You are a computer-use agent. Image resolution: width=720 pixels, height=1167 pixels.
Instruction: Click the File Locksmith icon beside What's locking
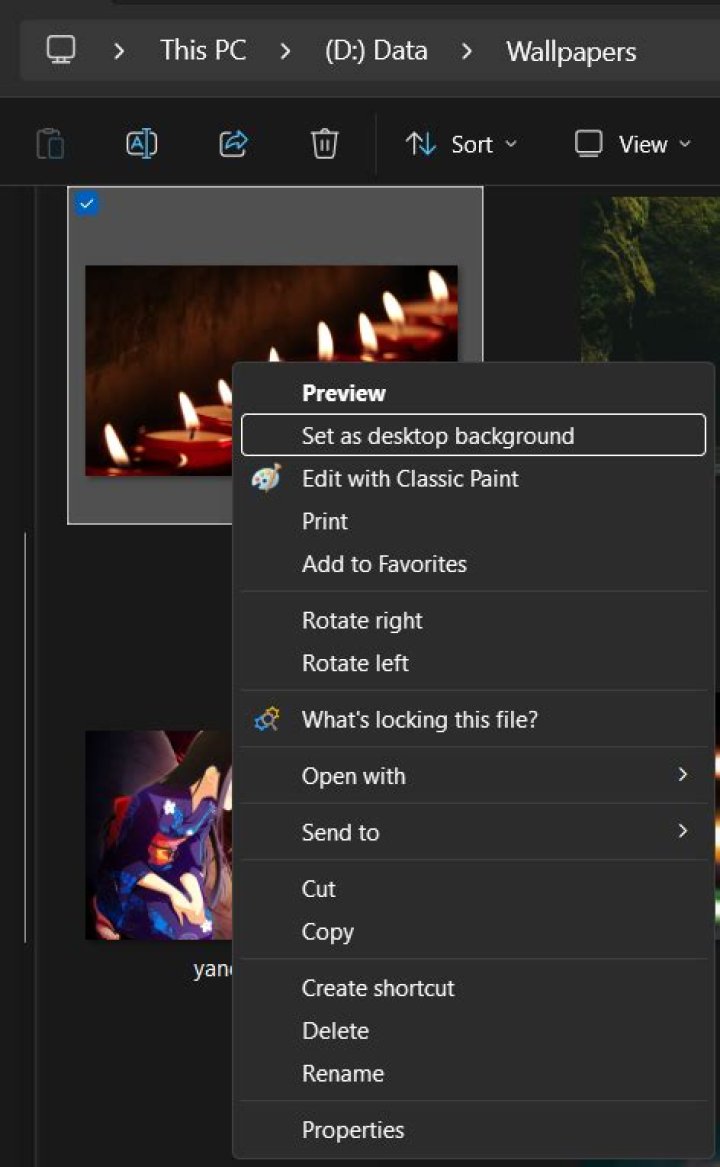click(x=267, y=720)
